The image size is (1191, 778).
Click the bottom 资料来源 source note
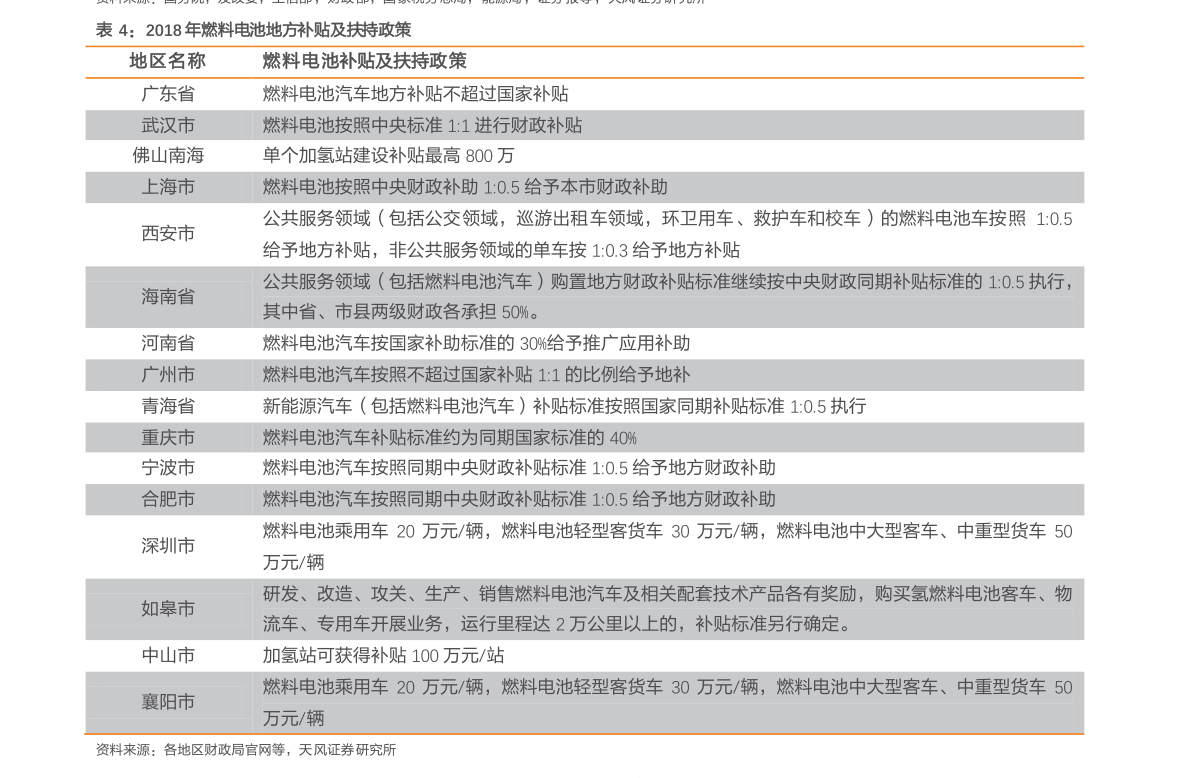pos(246,750)
